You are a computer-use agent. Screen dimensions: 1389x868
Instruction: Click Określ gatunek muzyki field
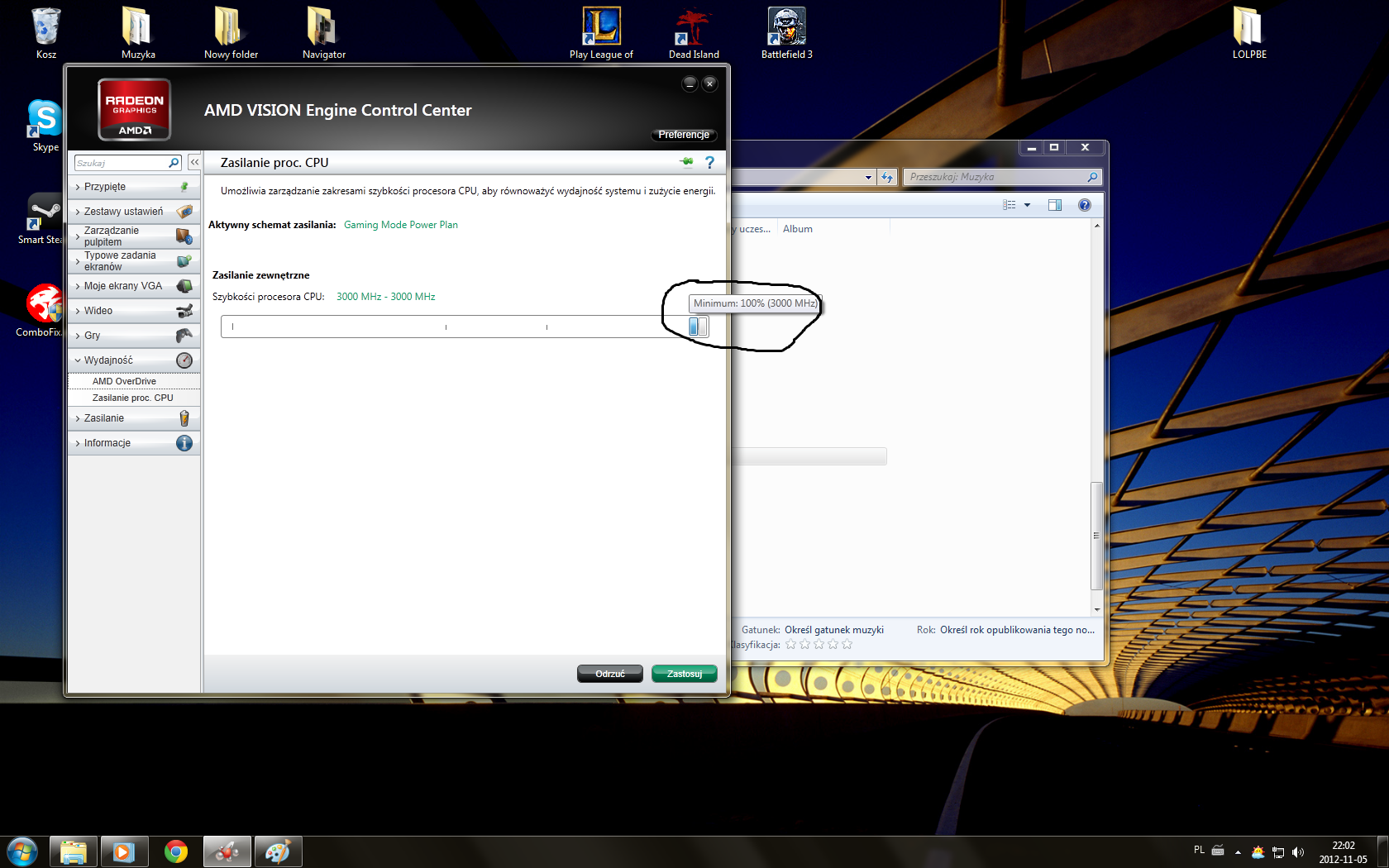[x=834, y=630]
